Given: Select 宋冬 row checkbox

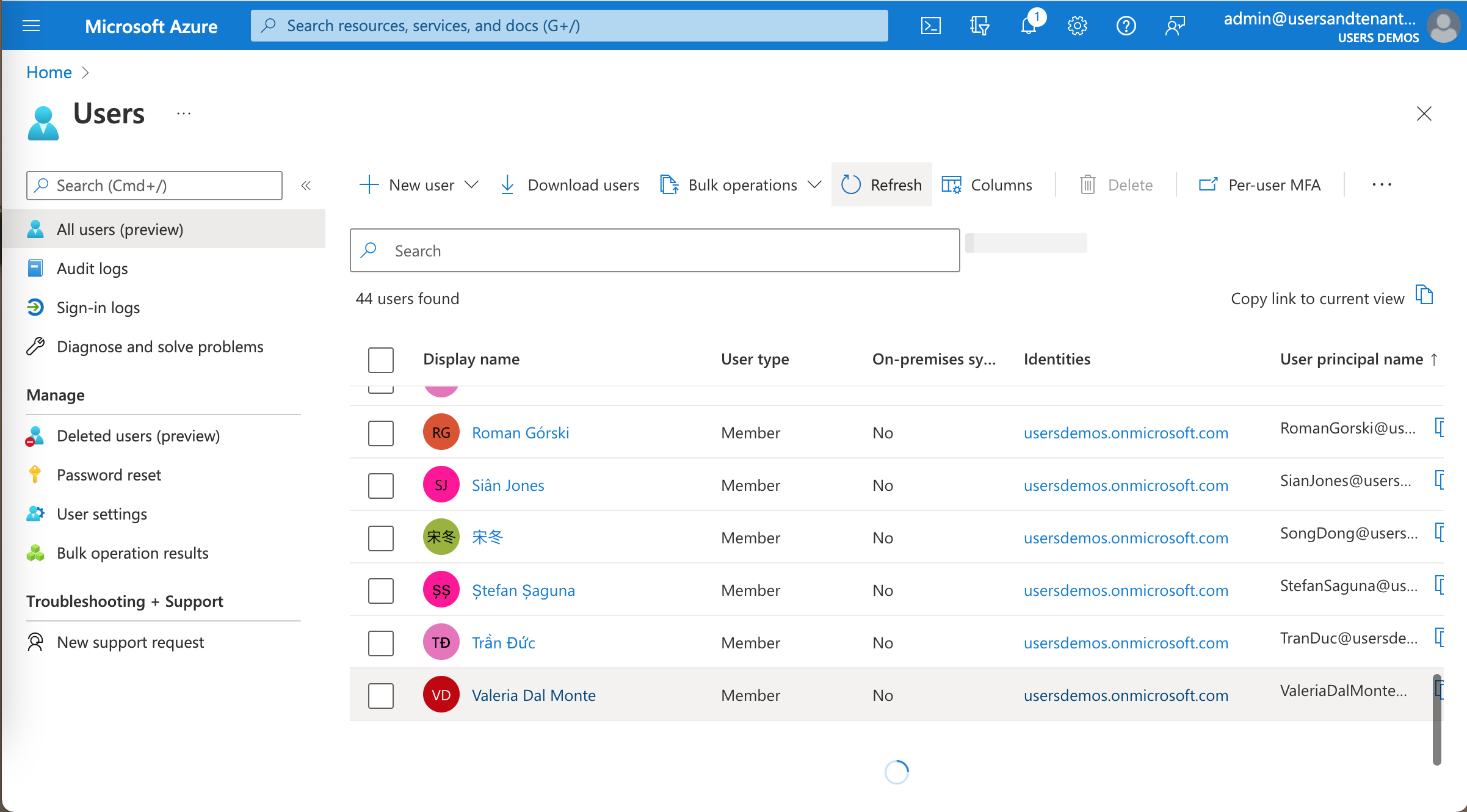Looking at the screenshot, I should point(381,538).
